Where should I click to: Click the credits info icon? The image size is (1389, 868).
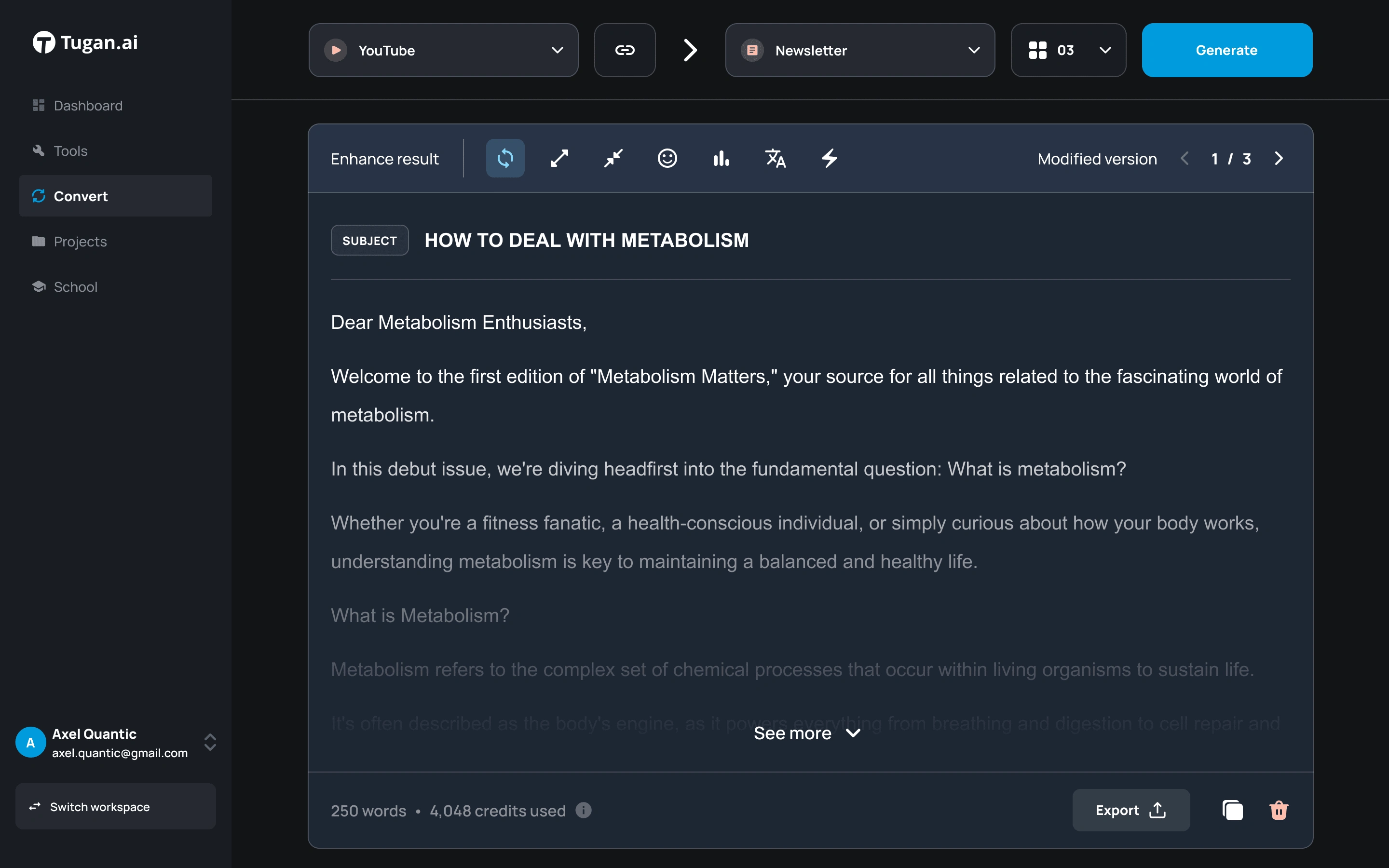[584, 810]
